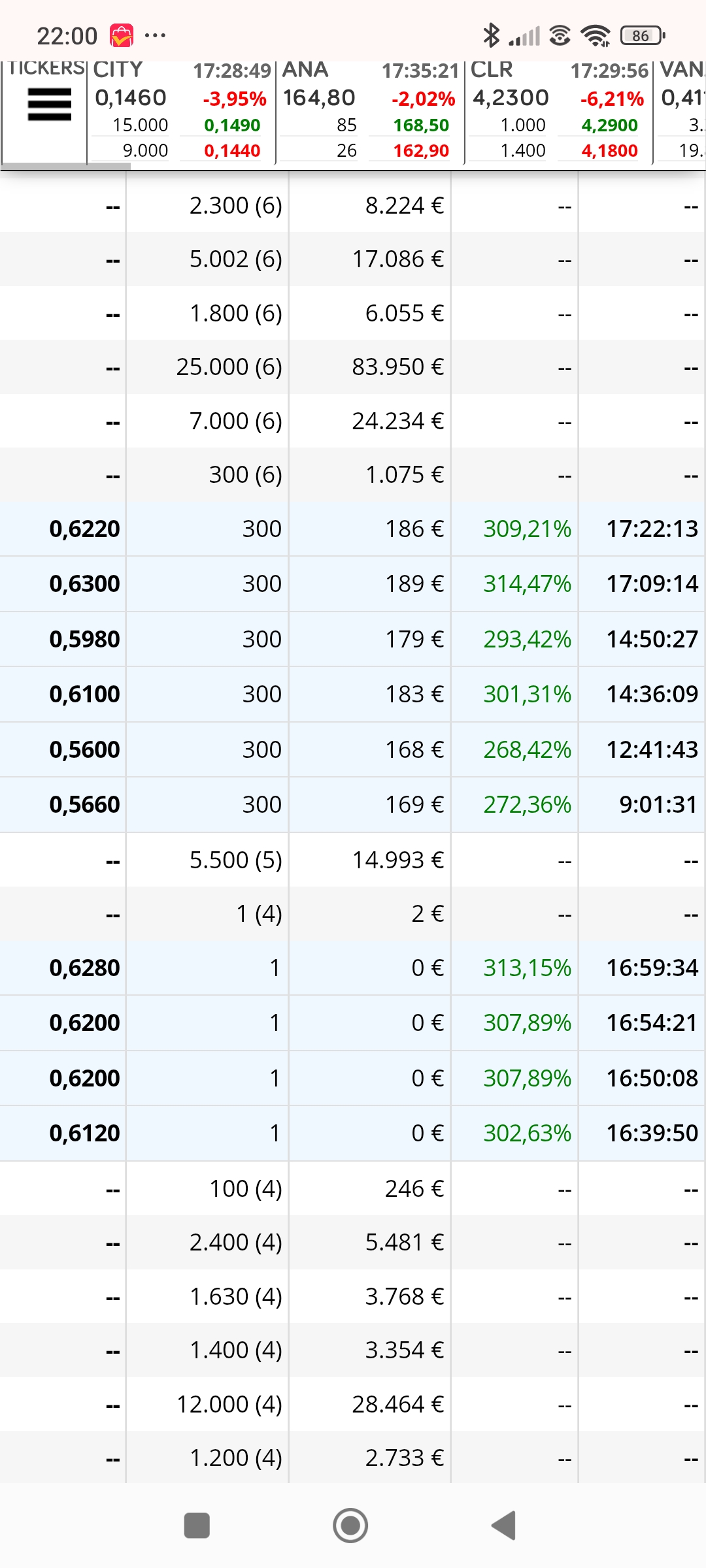Open the three-dots notification overflow
706x1568 pixels.
click(x=155, y=35)
